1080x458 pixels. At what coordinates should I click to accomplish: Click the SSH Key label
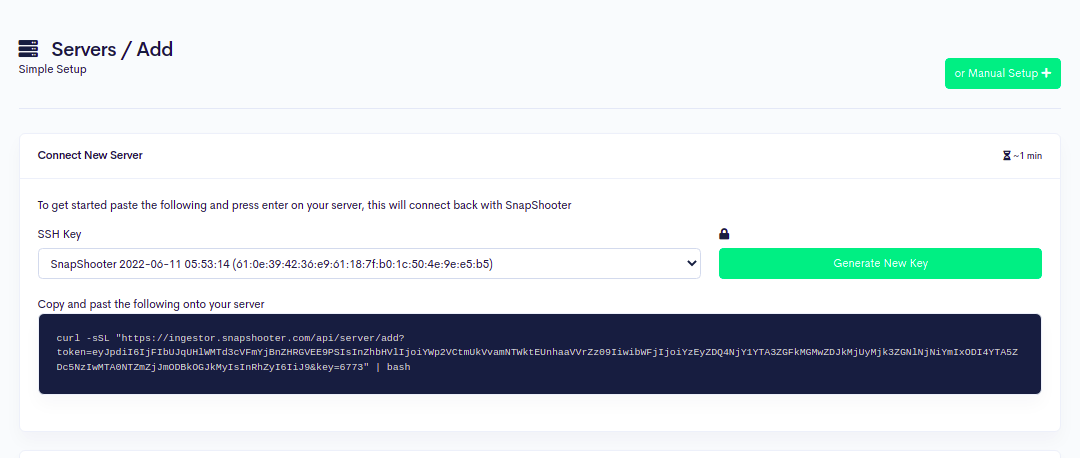click(59, 234)
